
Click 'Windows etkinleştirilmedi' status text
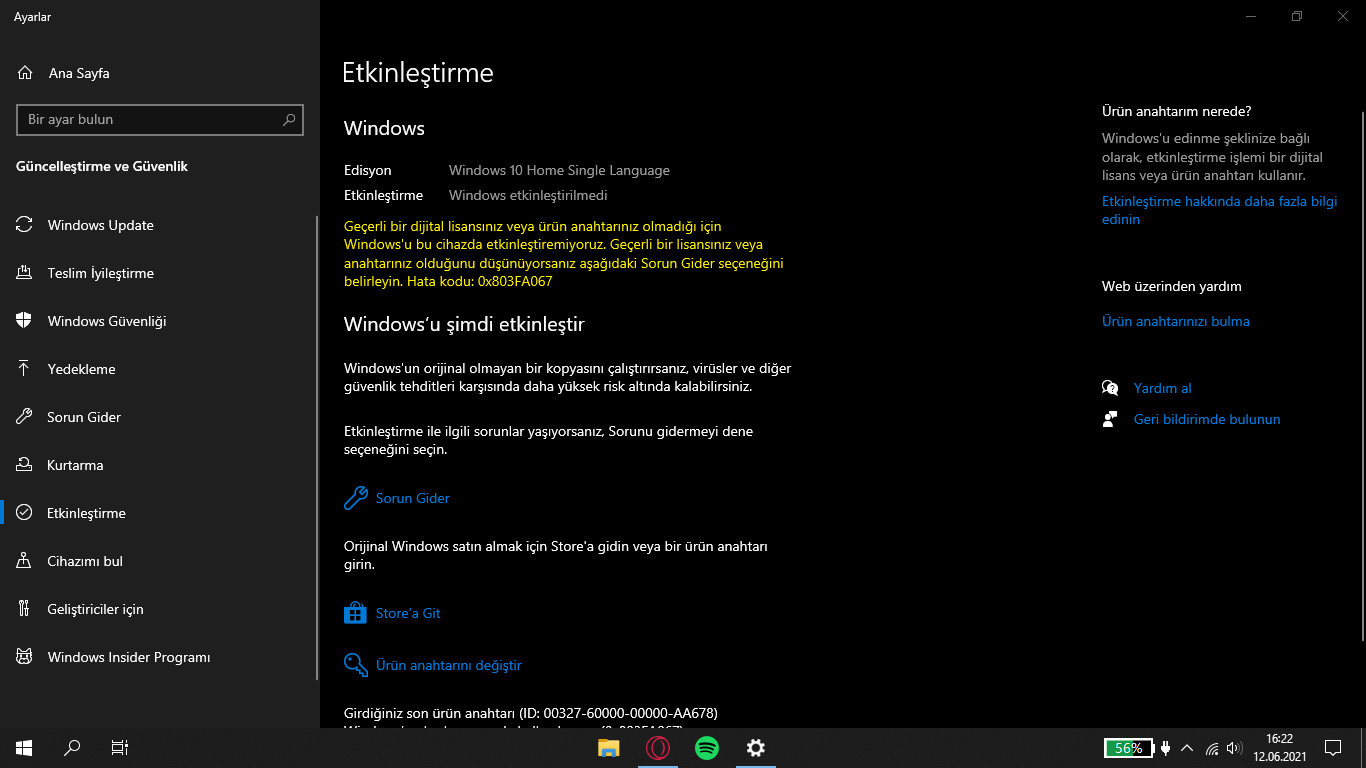(x=528, y=195)
